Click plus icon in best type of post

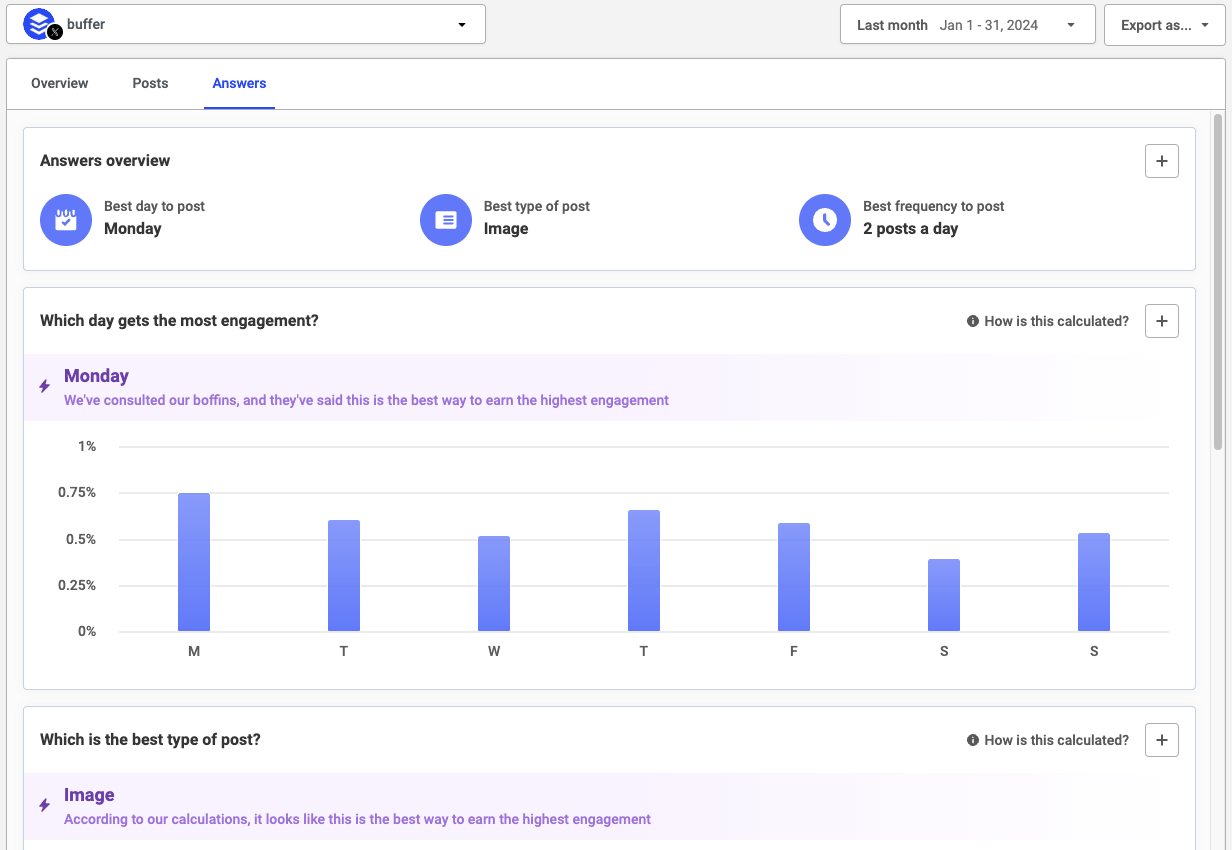click(1161, 740)
